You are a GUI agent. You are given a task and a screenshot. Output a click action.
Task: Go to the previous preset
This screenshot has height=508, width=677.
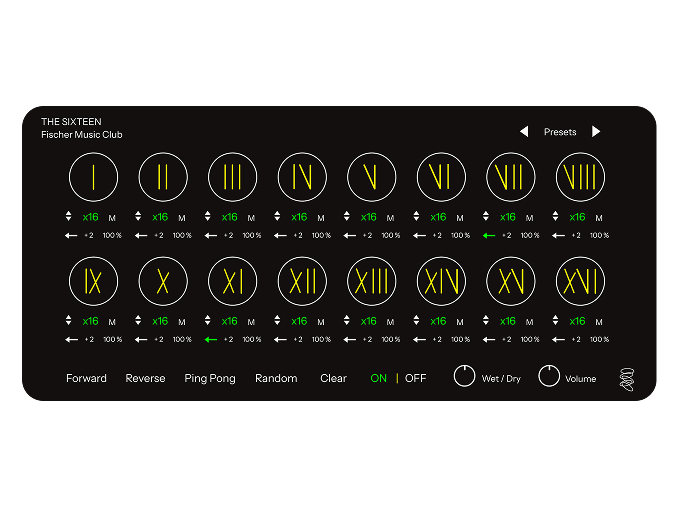click(x=524, y=131)
